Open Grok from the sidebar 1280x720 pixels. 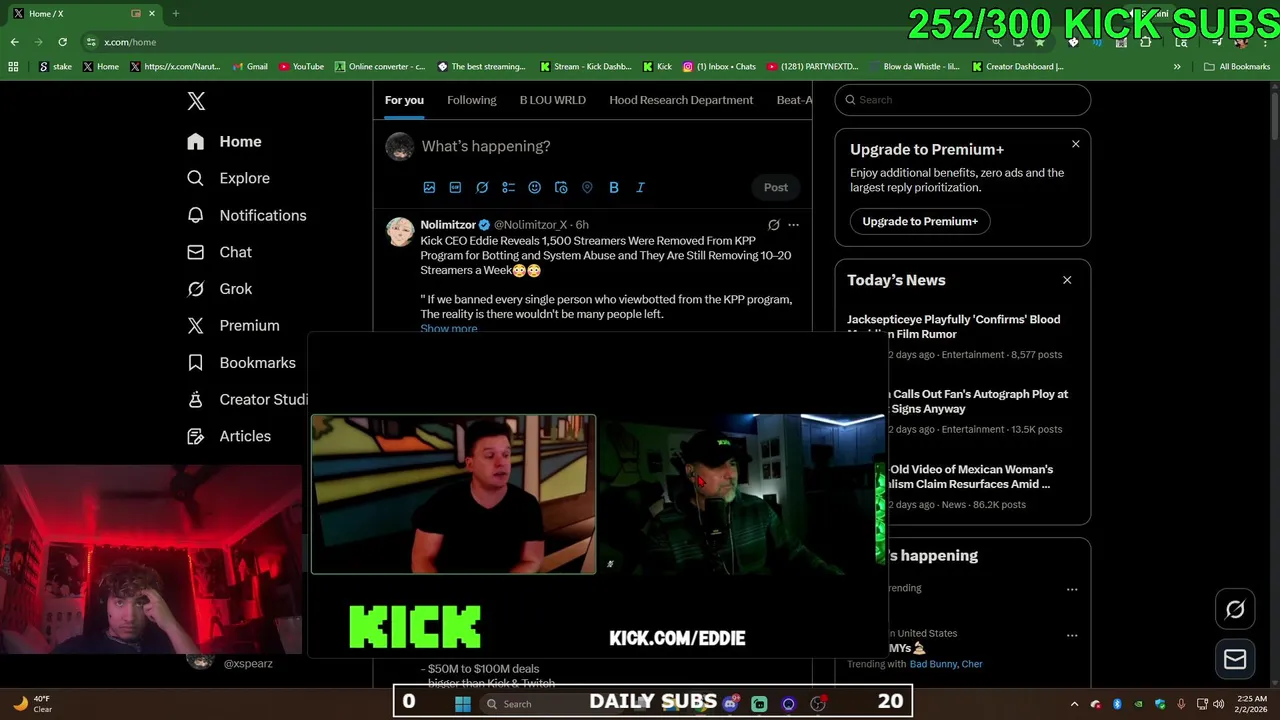(220, 289)
